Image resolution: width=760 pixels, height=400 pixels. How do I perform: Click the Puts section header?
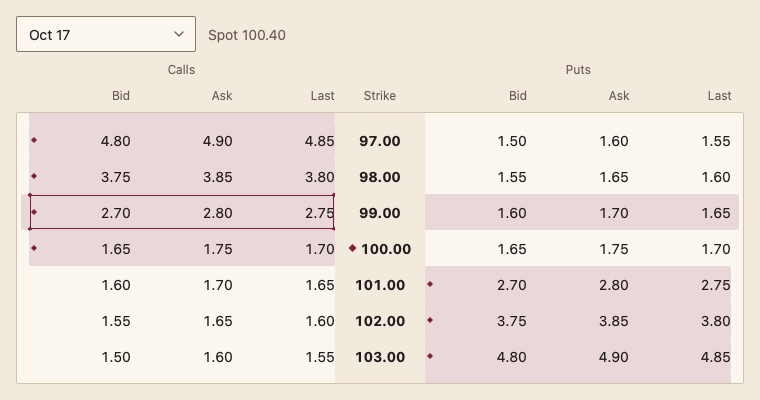578,70
